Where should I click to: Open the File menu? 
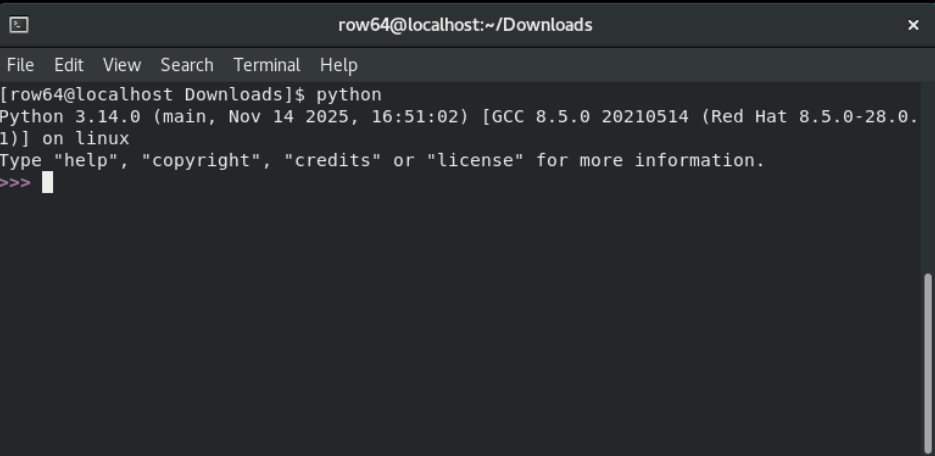point(20,65)
